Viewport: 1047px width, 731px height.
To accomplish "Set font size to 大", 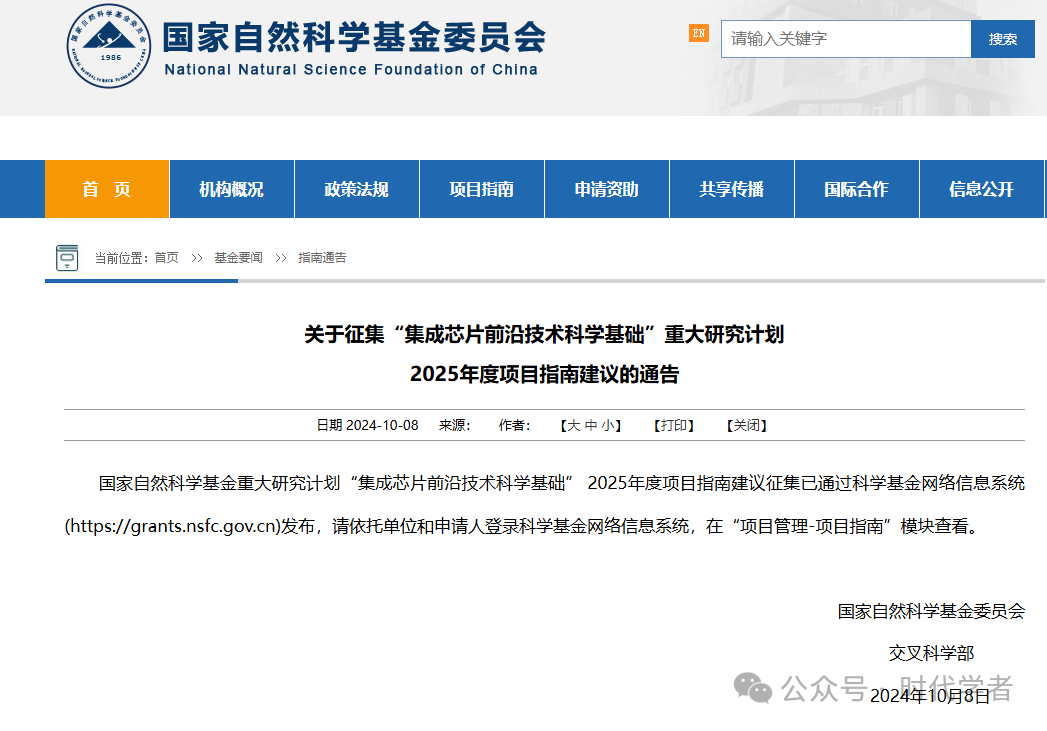I will (574, 425).
